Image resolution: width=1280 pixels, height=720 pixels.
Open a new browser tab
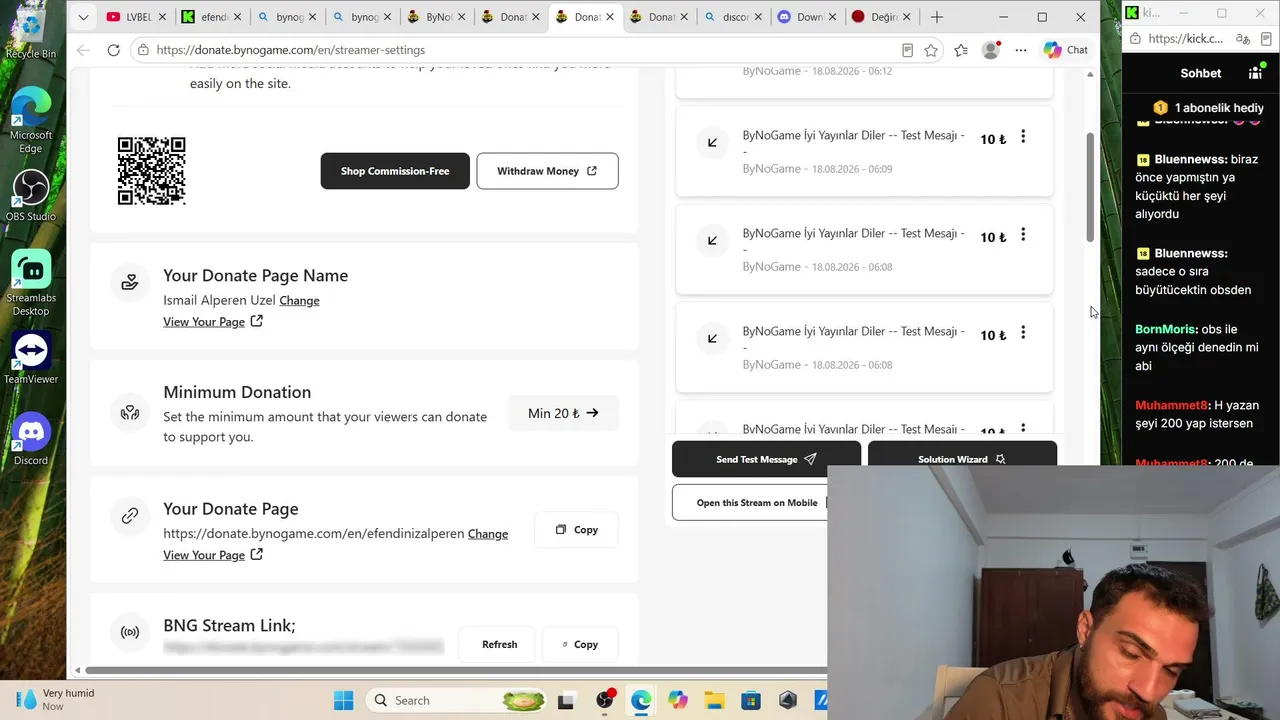[937, 17]
